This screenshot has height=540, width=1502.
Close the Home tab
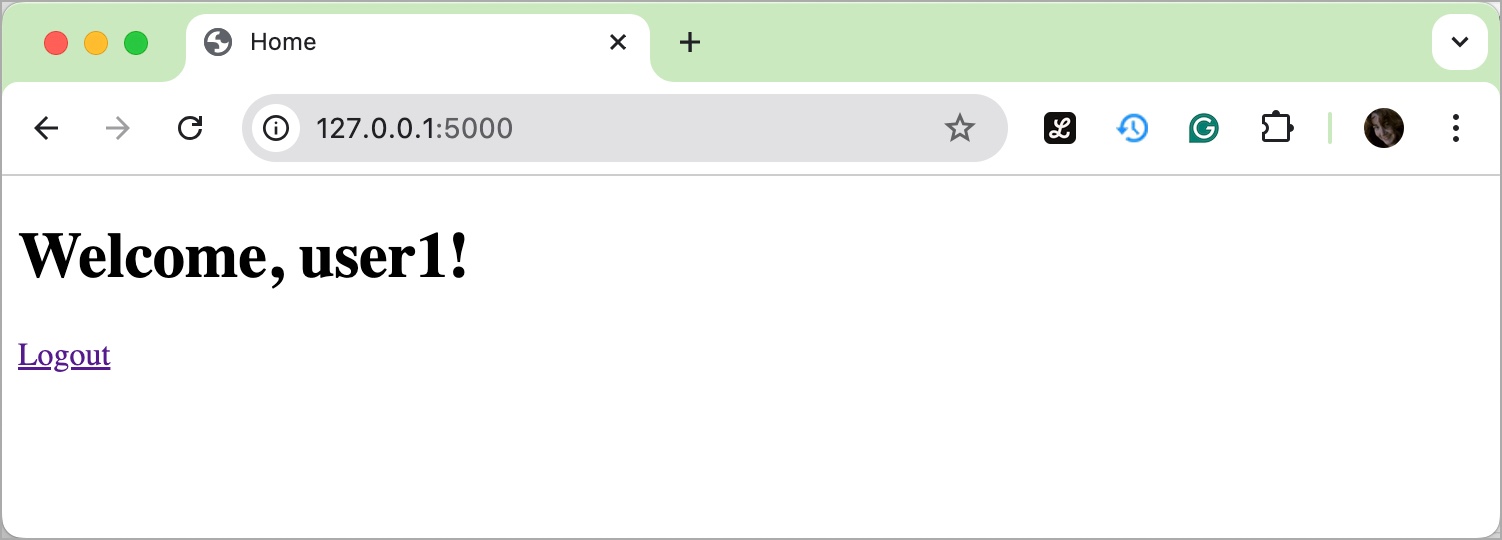click(618, 42)
